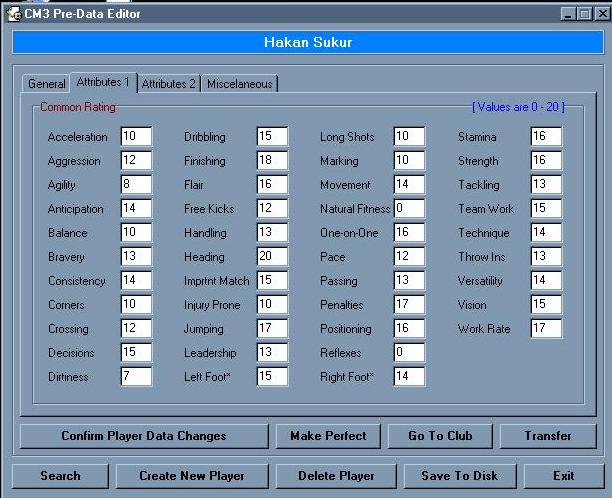Focus the Acceleration value field
Screen dimensions: 612x498
click(136, 136)
